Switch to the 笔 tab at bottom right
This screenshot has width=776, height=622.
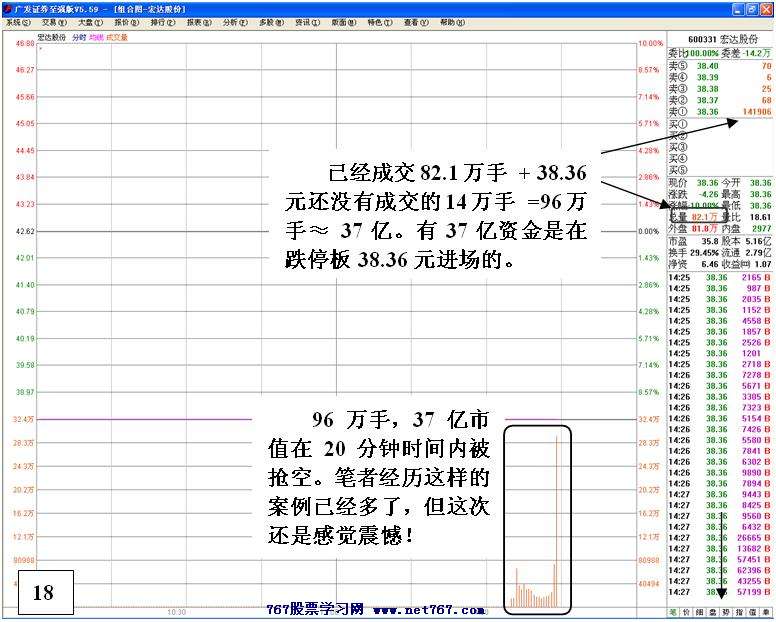[x=674, y=613]
